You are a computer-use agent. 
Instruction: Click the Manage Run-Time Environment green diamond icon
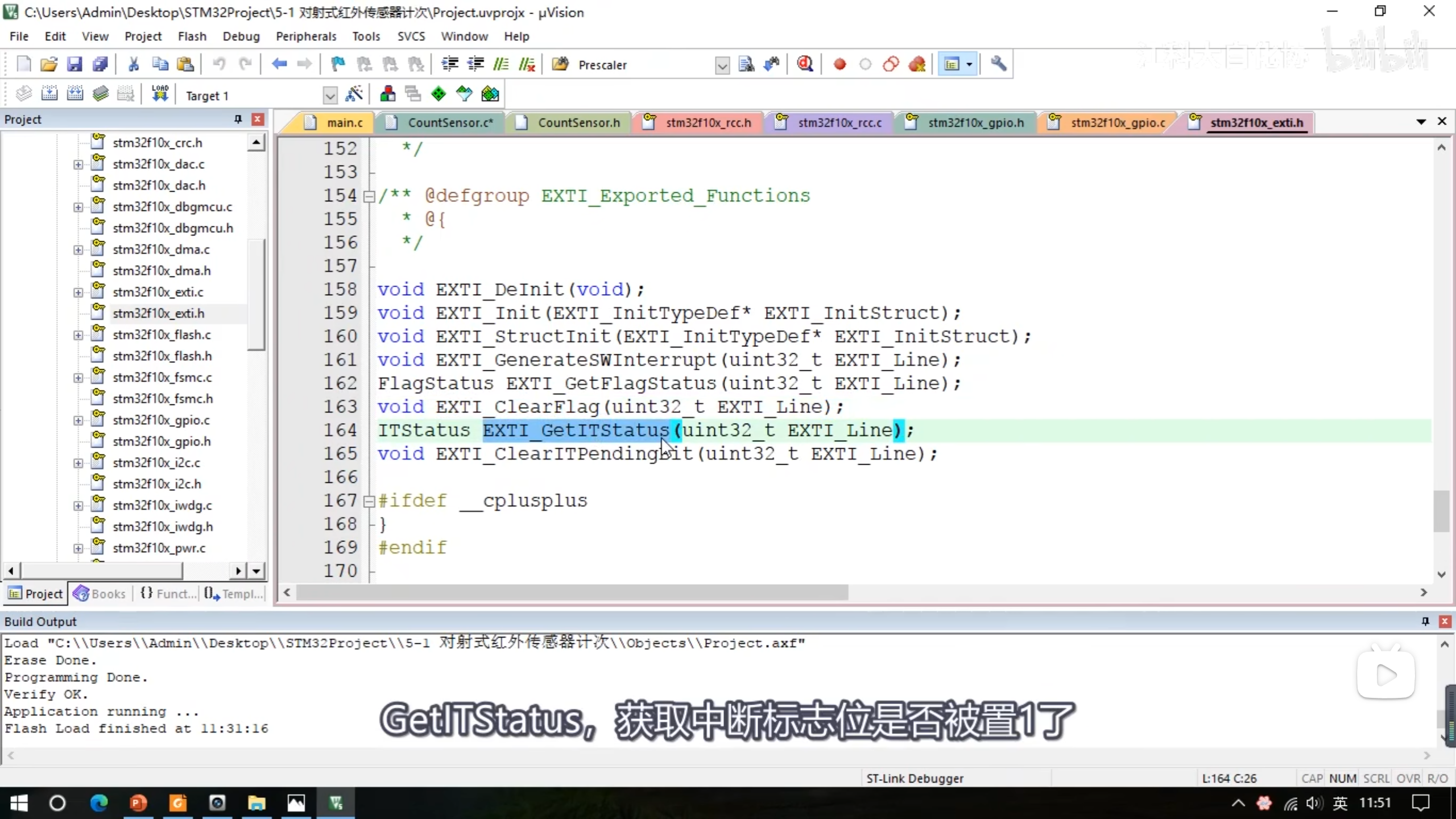[439, 94]
